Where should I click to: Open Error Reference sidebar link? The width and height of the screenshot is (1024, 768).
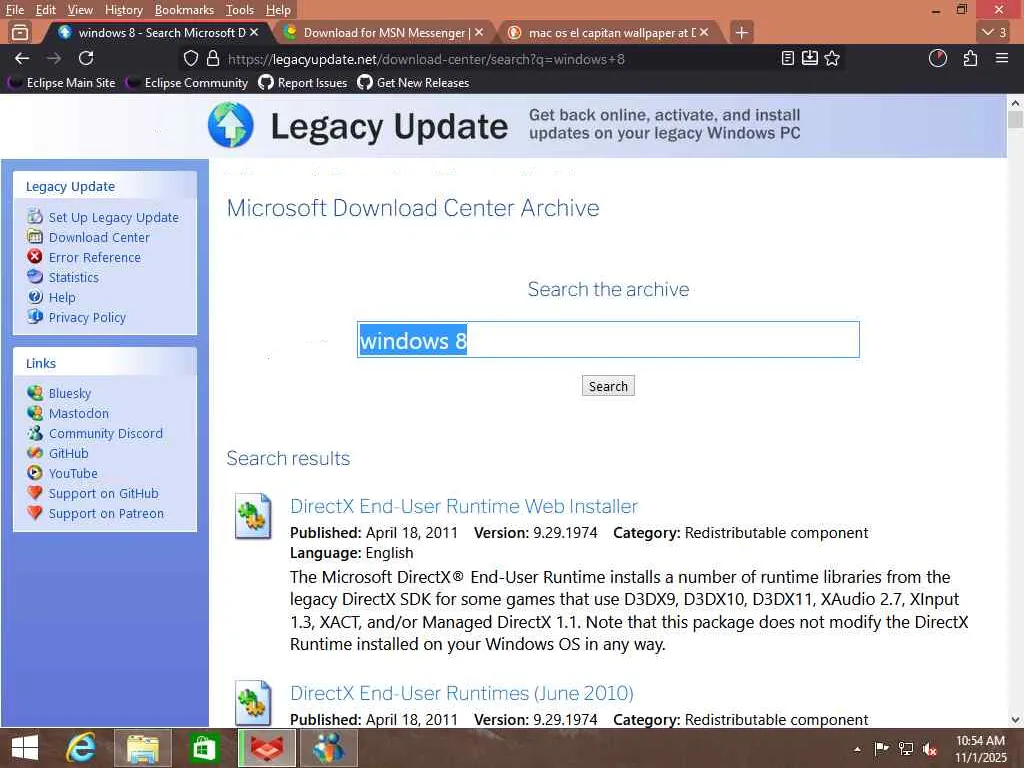point(95,257)
